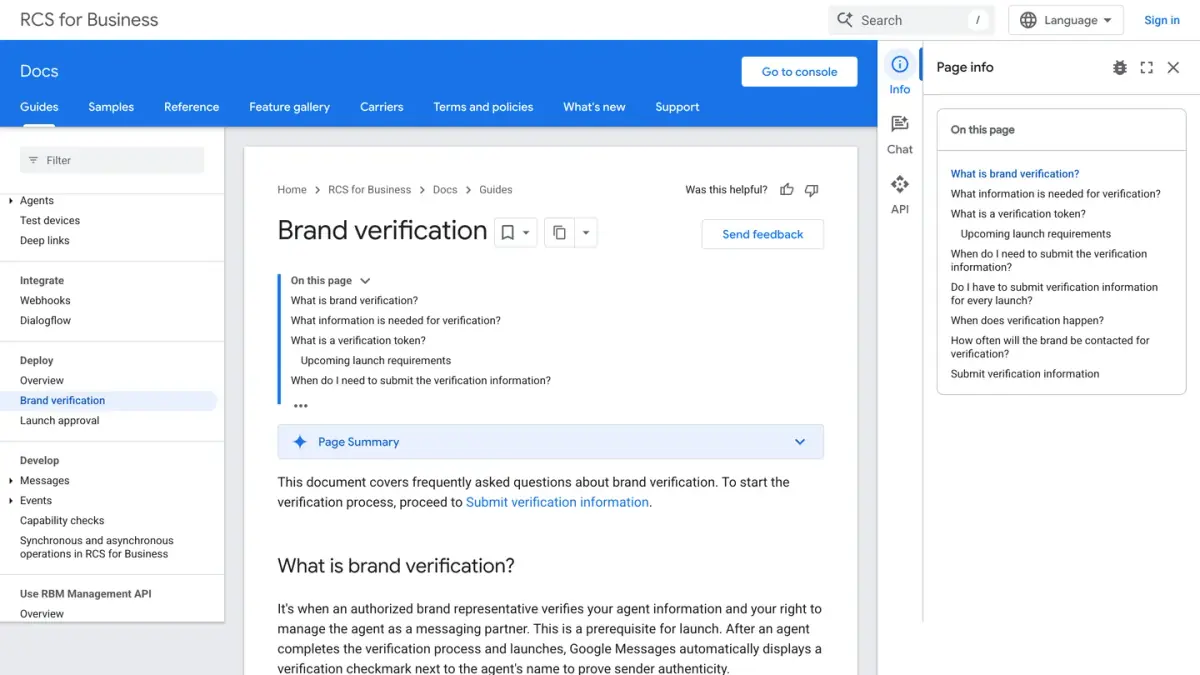Open the copy options dropdown arrow
1200x675 pixels.
(x=586, y=233)
